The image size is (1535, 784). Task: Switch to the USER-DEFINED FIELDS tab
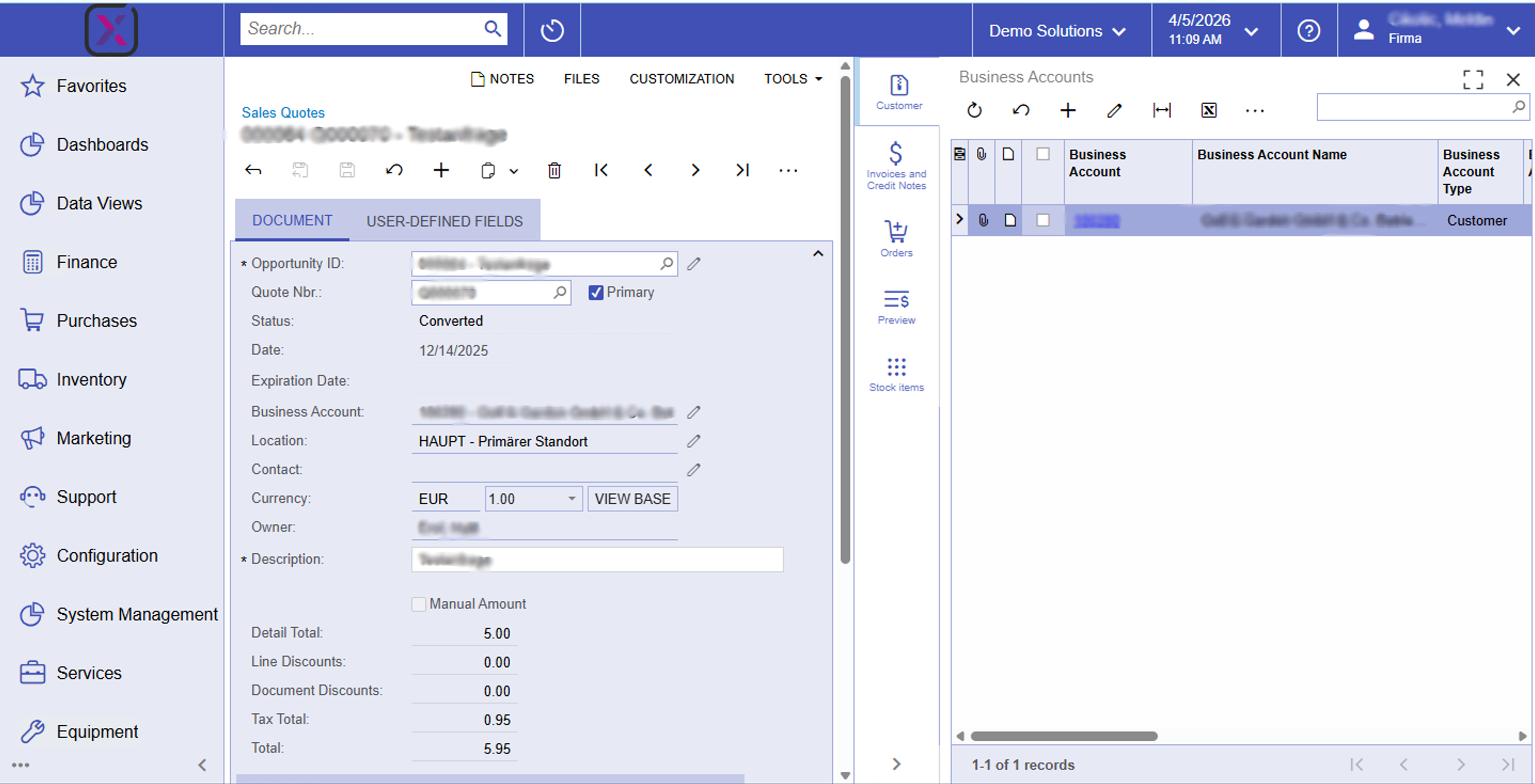pos(444,221)
